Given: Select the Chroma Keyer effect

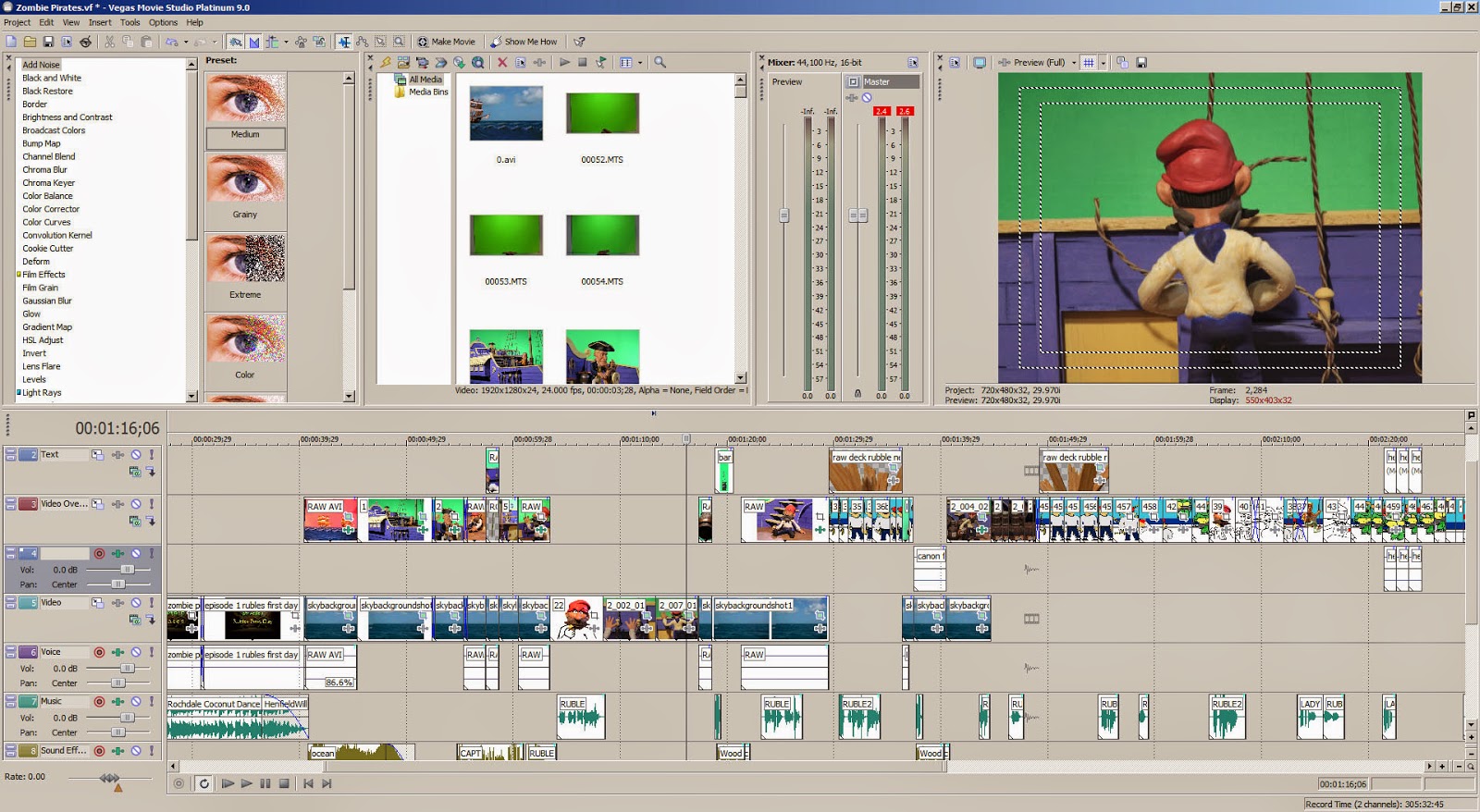Looking at the screenshot, I should [49, 183].
